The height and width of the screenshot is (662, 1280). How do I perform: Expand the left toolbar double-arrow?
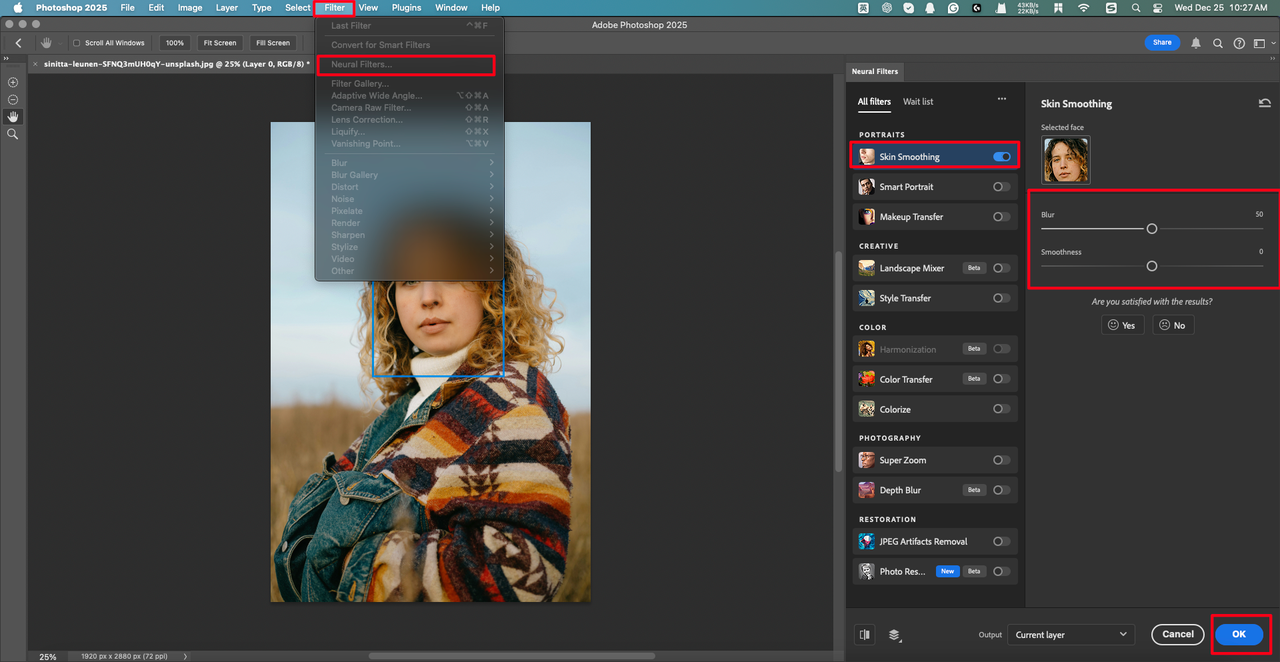pos(7,59)
